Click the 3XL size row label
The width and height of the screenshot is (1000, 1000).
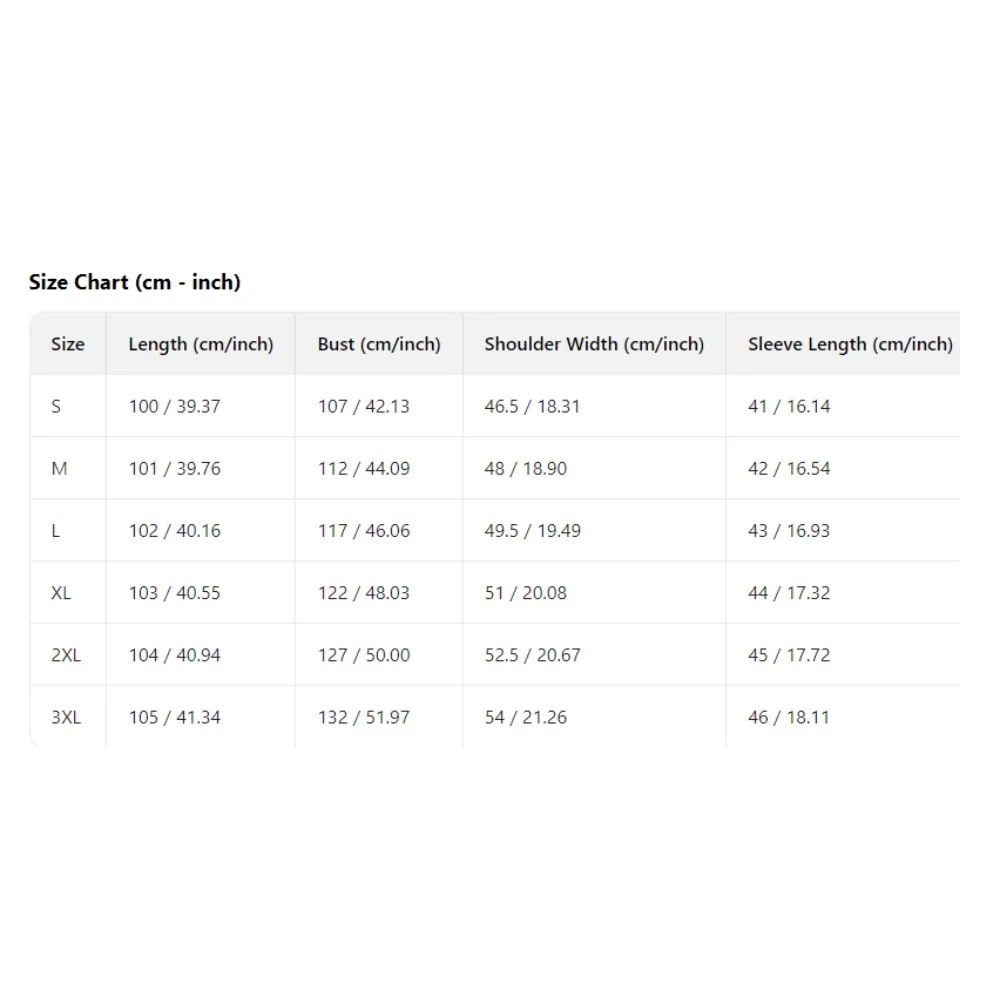click(66, 717)
